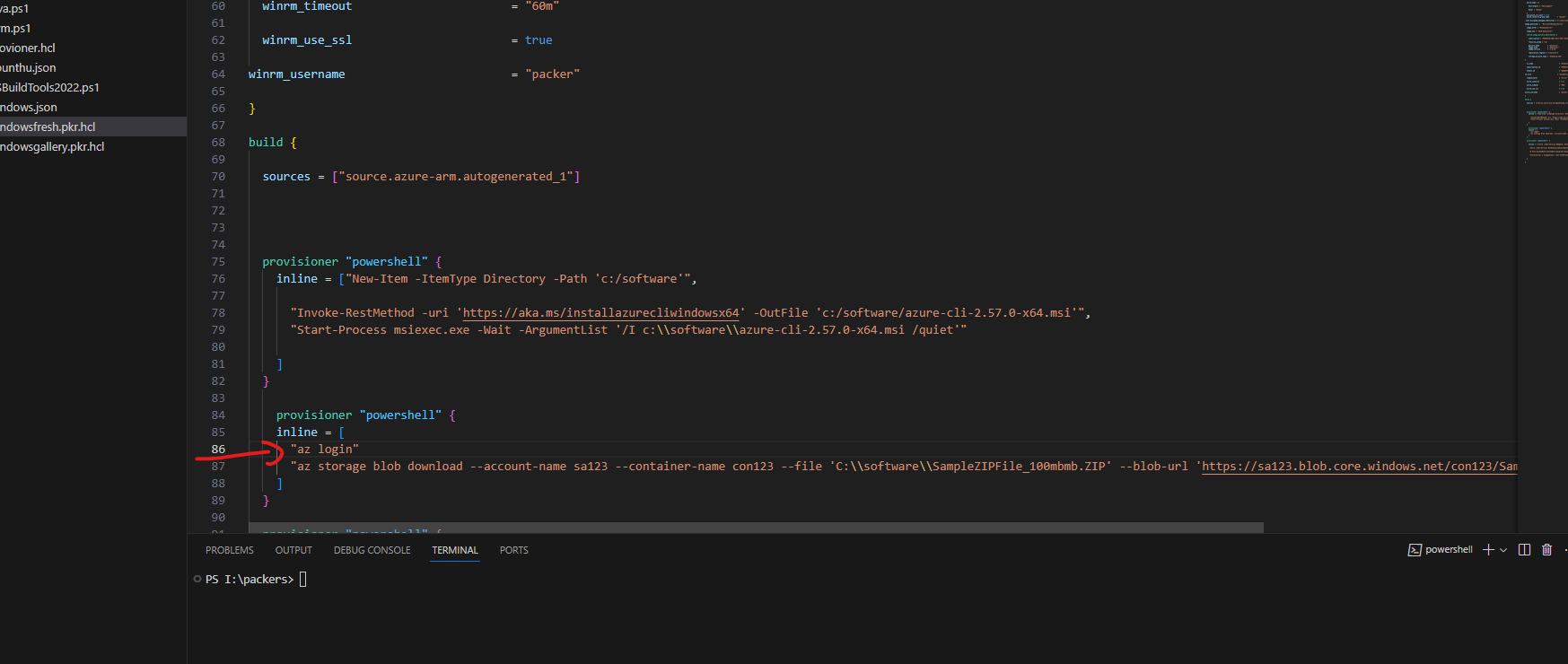Click the editor minimap overview

[1544, 81]
